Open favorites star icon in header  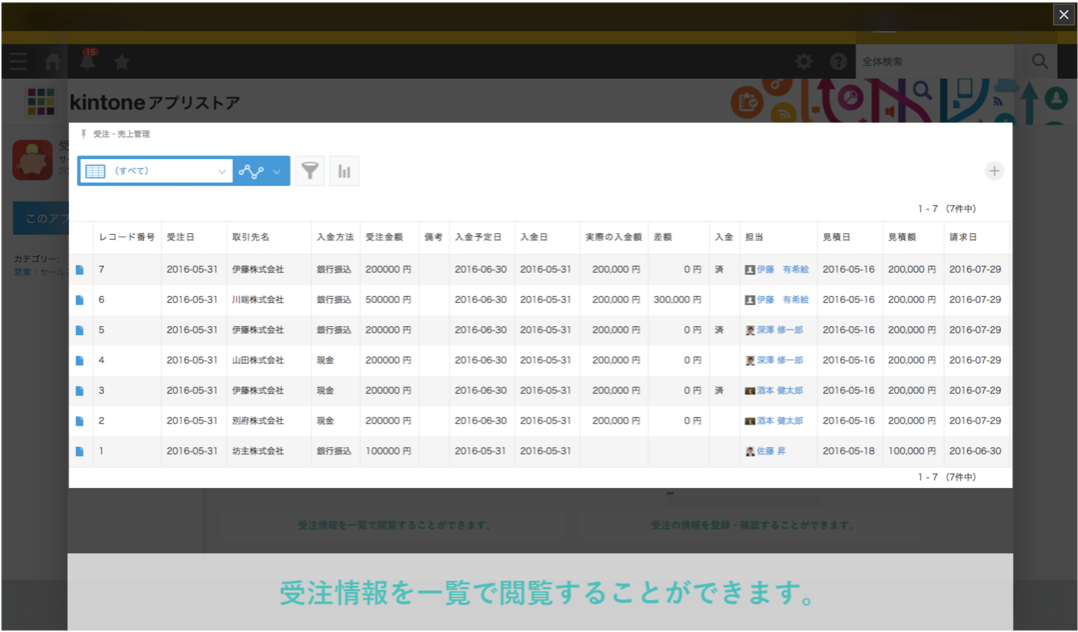(122, 63)
